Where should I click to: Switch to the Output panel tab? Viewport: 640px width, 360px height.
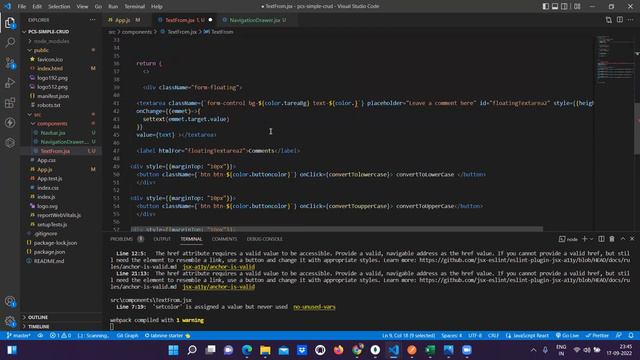coord(162,239)
